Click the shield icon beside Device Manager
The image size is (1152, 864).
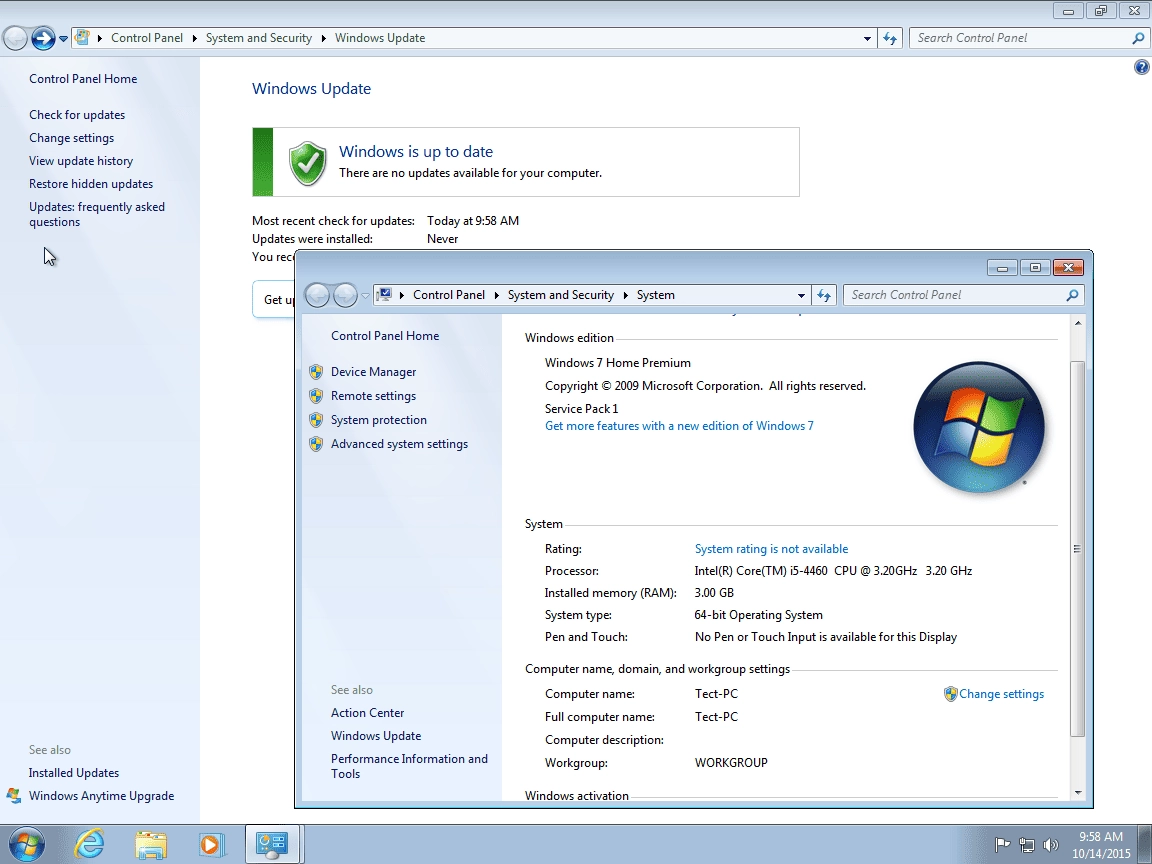tap(316, 372)
